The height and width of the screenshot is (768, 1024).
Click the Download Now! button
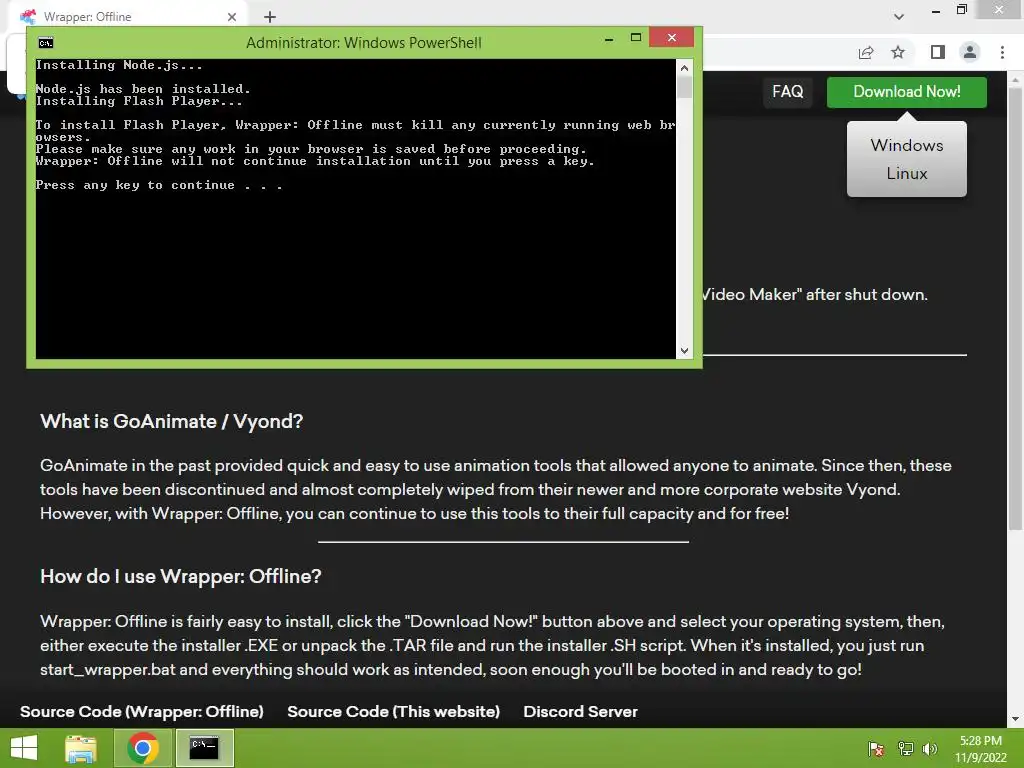click(906, 92)
